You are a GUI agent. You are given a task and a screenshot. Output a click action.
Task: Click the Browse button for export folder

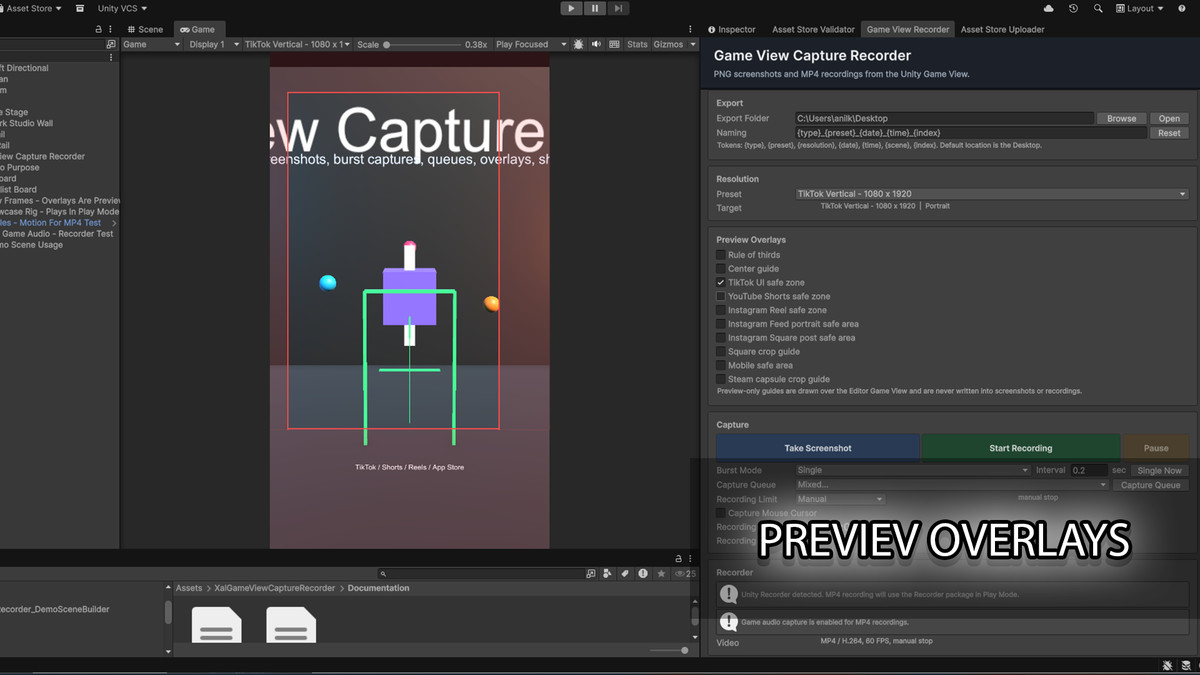coord(1121,118)
